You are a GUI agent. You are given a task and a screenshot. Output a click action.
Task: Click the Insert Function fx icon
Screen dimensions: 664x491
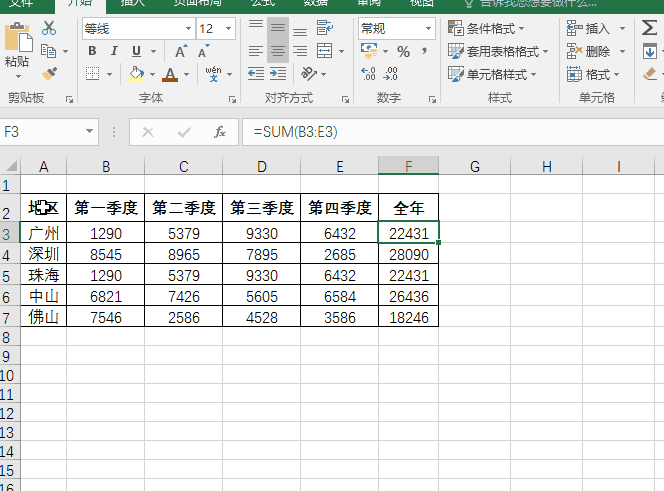220,132
